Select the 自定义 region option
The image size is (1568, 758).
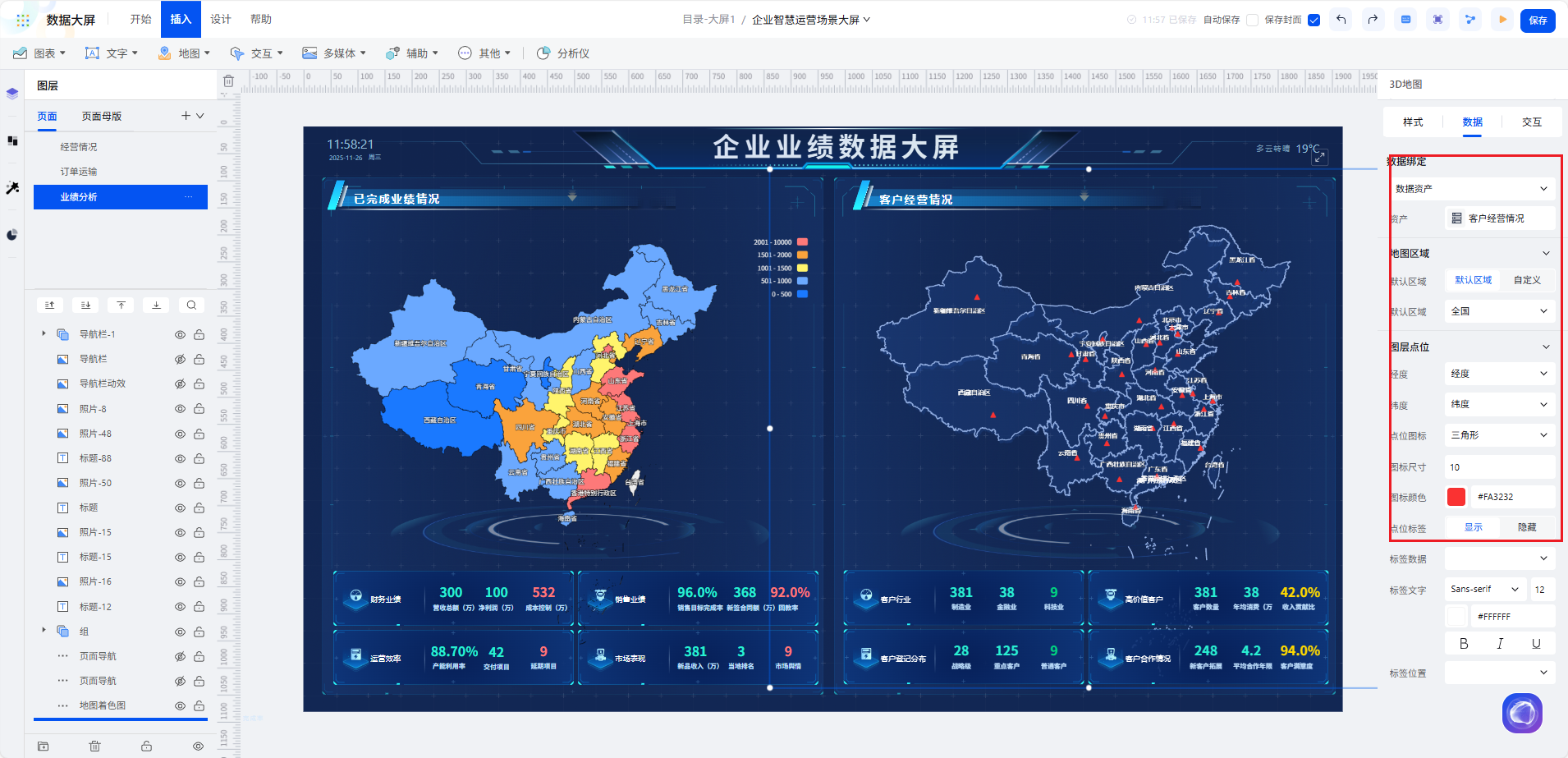click(1527, 280)
